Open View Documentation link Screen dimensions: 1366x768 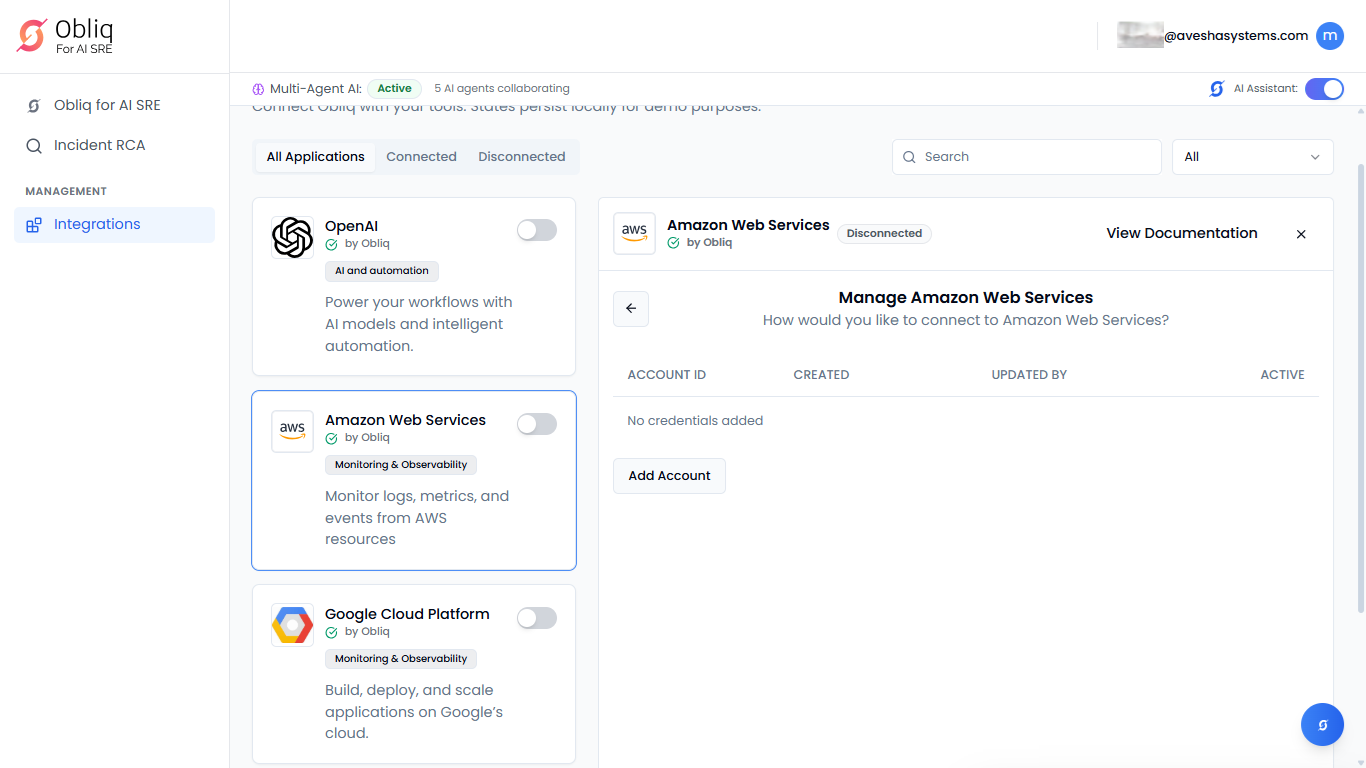(1181, 233)
